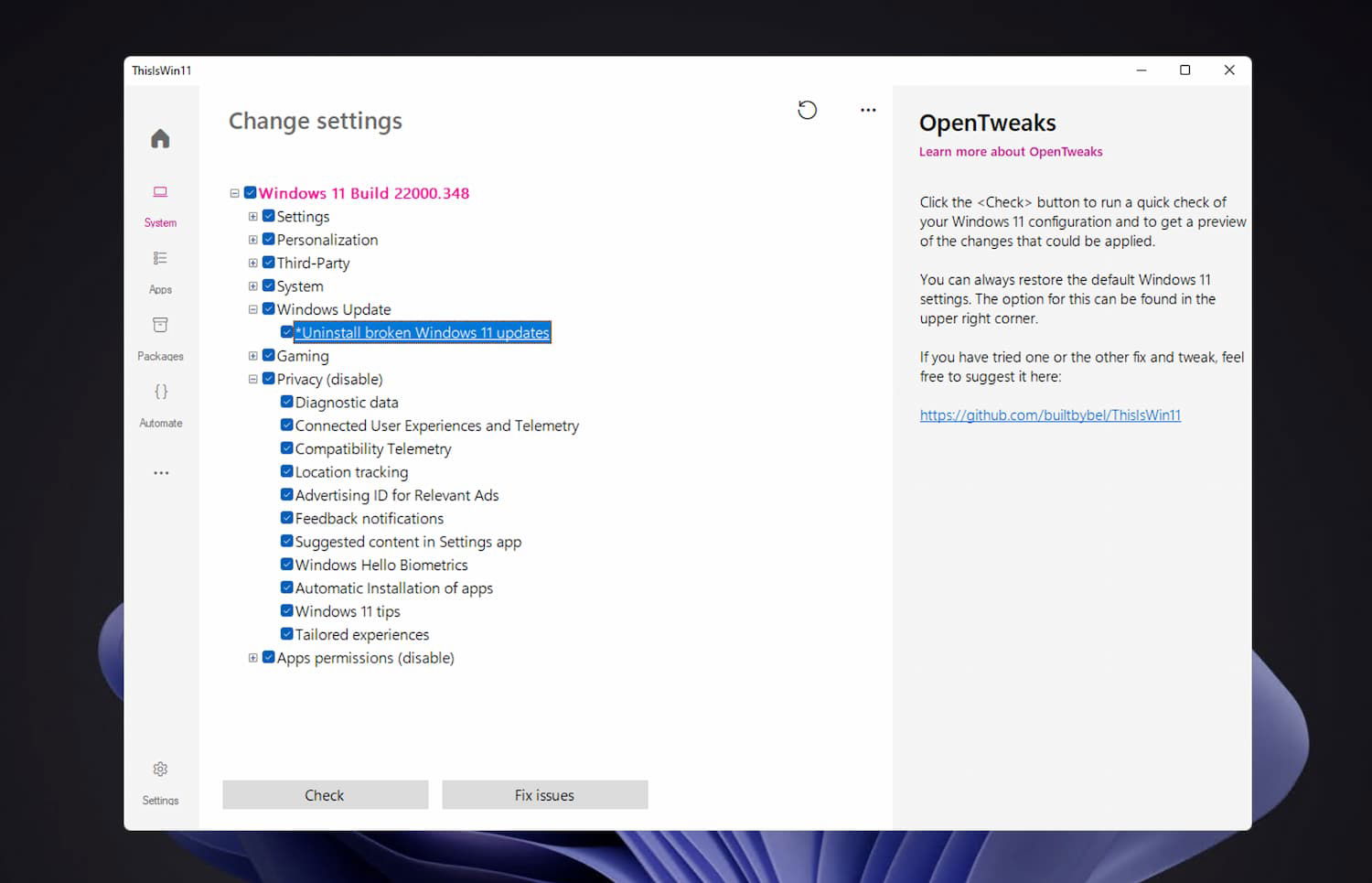Uncheck the Diagnostic data checkbox
This screenshot has height=883, width=1372.
coord(286,402)
